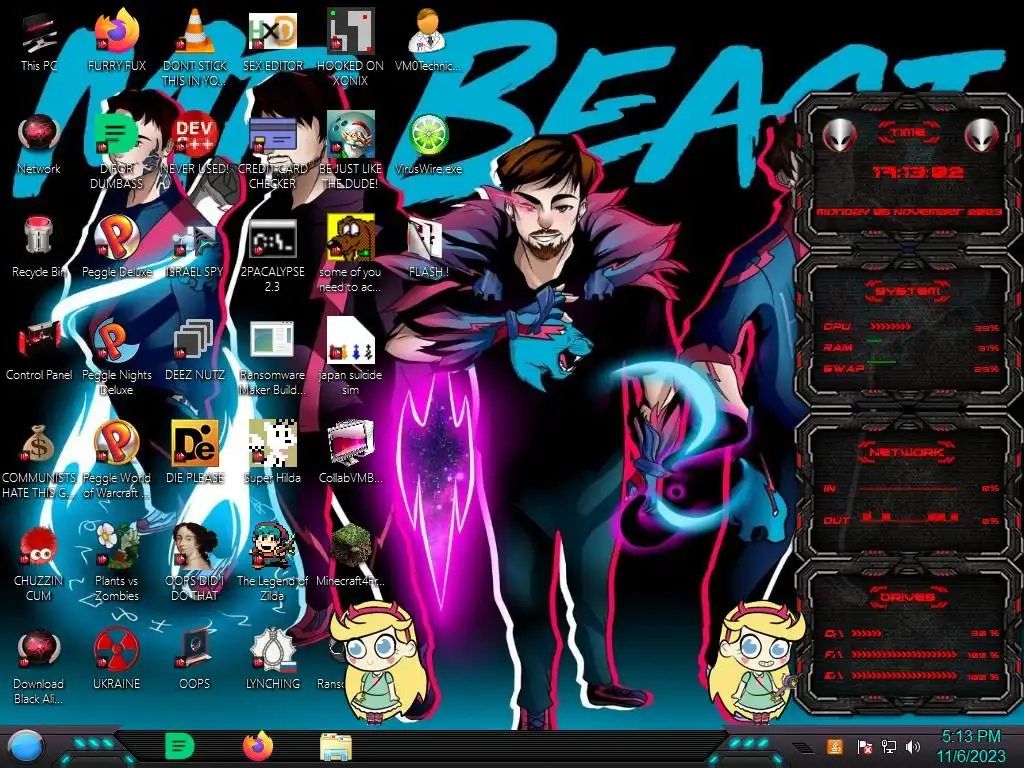Viewport: 1024px width, 768px height.
Task: Select the VirusWire.exe lime icon
Action: pyautogui.click(x=428, y=144)
